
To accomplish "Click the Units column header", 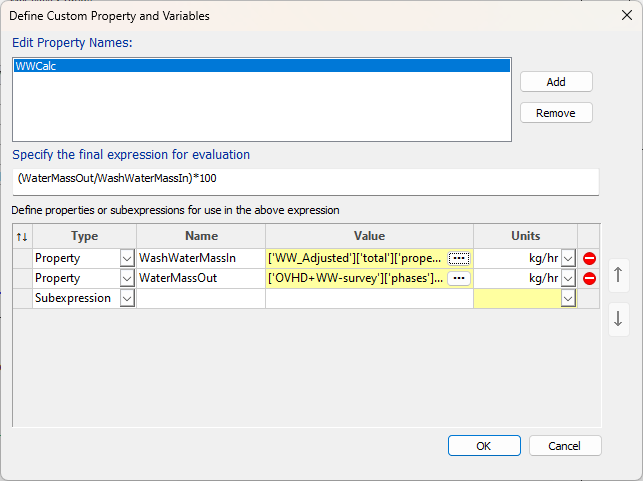I will (x=526, y=236).
